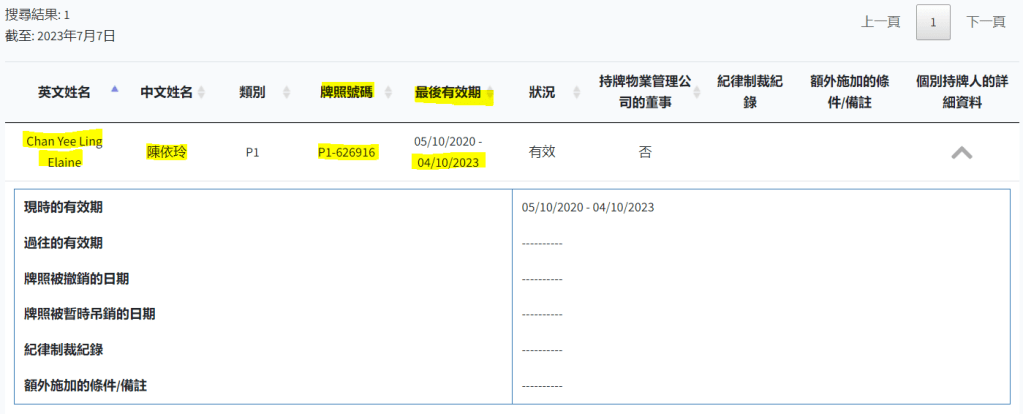Click the 額外施加的條件/備註 column header
Image resolution: width=1023 pixels, height=414 pixels.
[x=849, y=91]
